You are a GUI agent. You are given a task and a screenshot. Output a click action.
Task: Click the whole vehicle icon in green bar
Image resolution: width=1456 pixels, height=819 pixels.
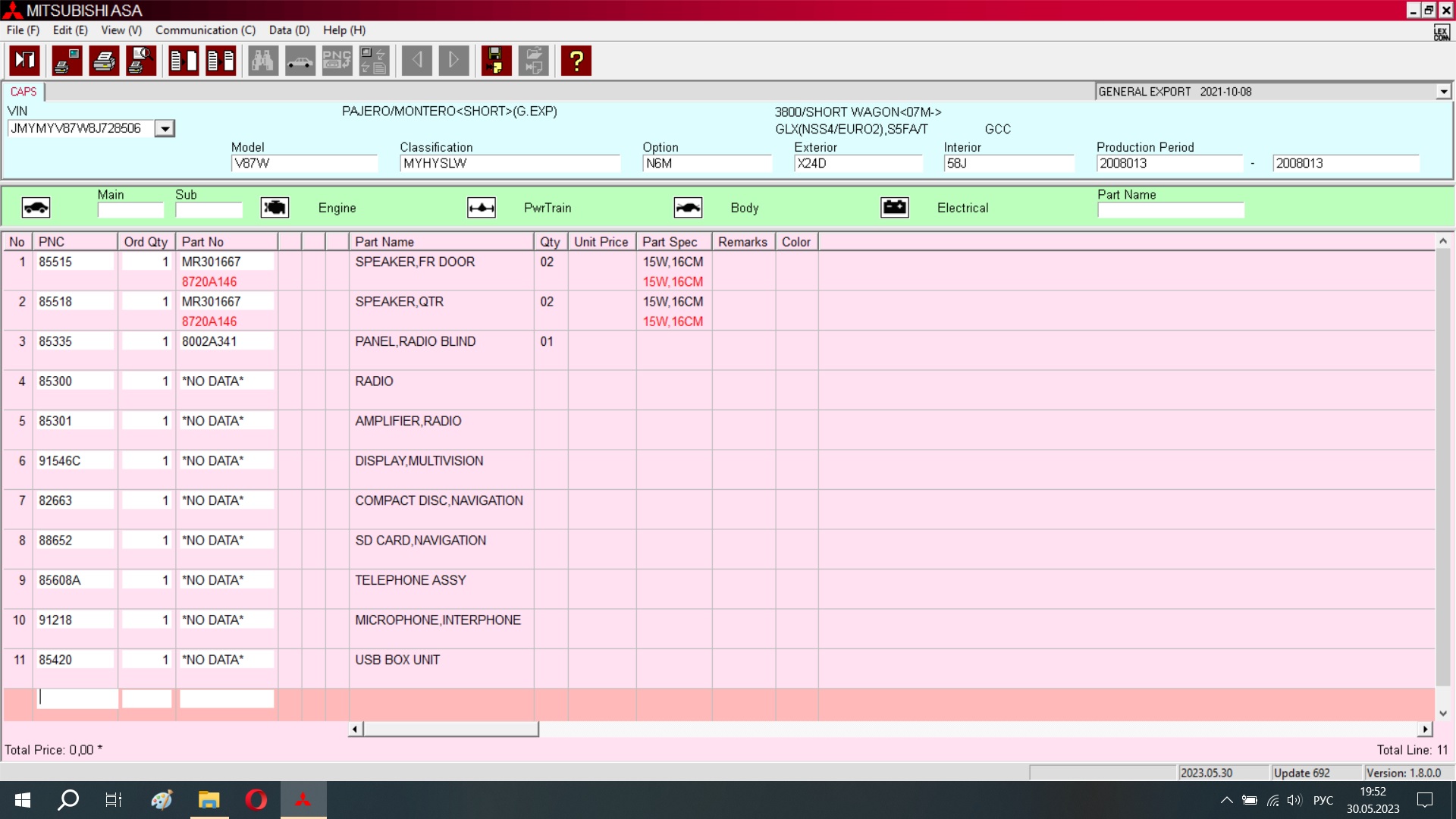(x=36, y=208)
